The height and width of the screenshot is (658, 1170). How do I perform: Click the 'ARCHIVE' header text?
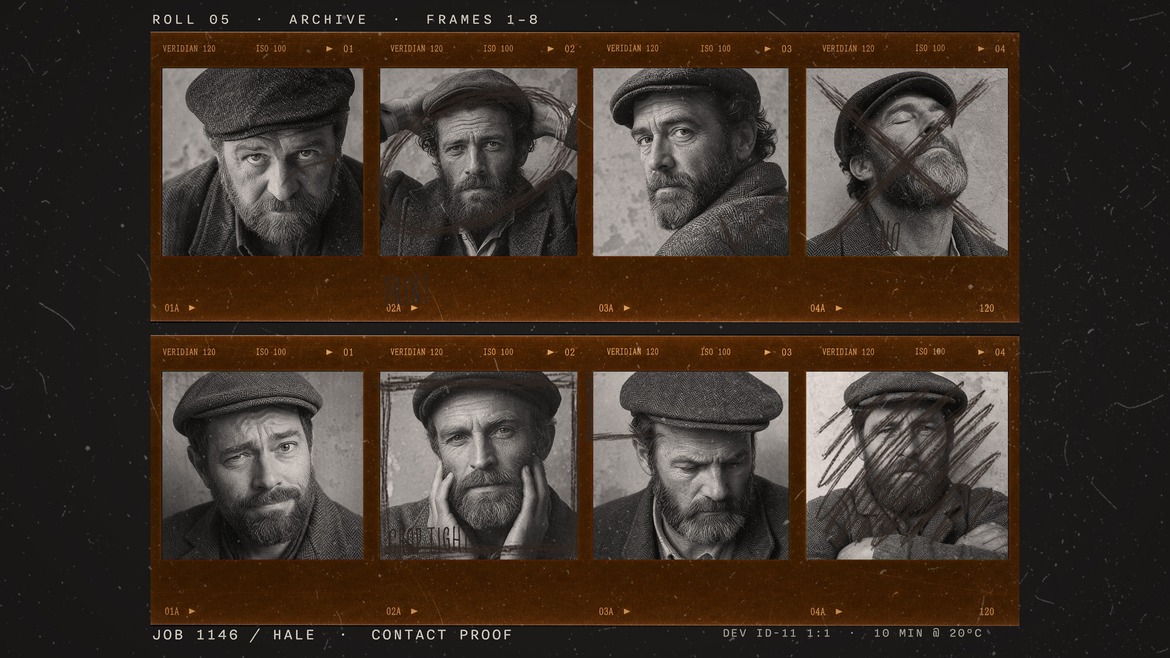tap(328, 19)
